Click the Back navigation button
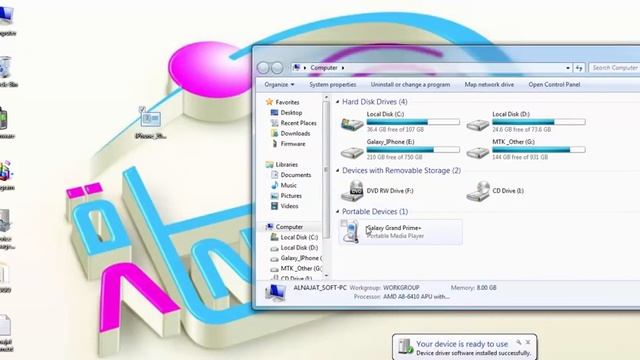The height and width of the screenshot is (360, 640). click(x=263, y=68)
